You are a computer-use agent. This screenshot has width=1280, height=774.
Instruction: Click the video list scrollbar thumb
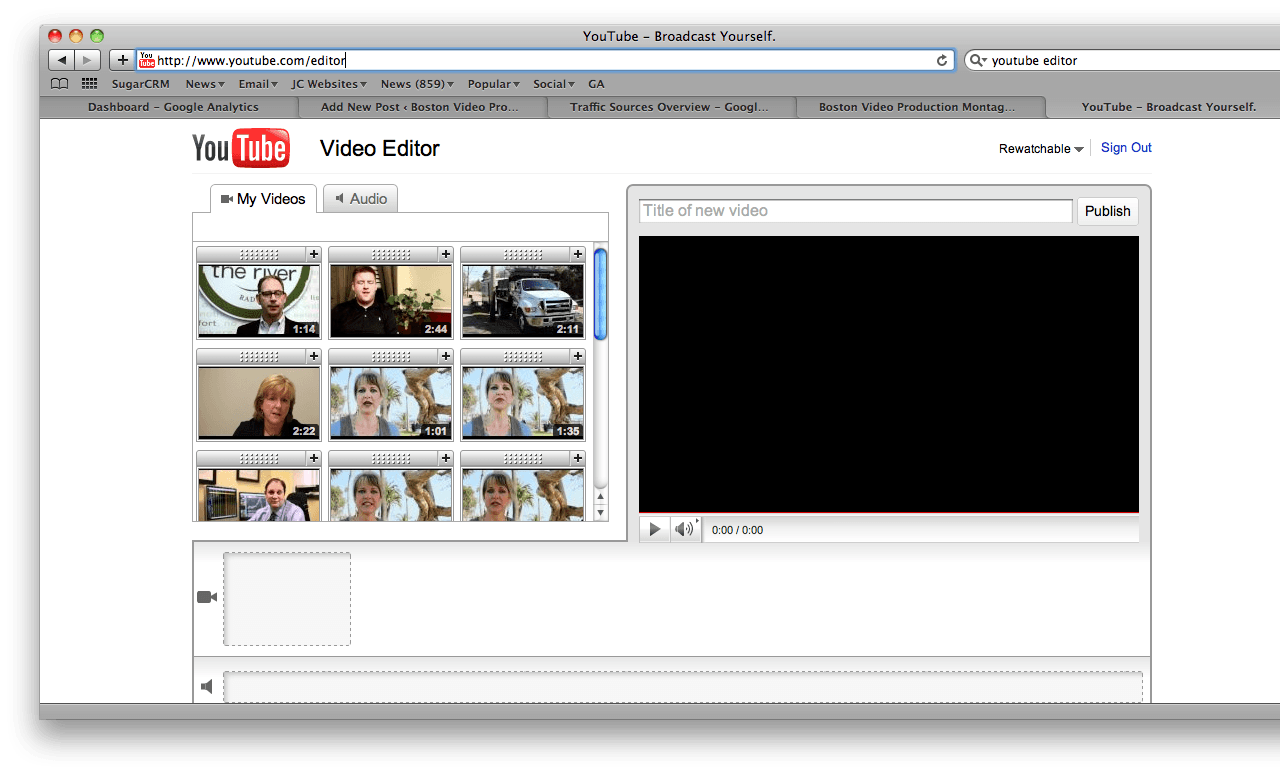tap(600, 295)
